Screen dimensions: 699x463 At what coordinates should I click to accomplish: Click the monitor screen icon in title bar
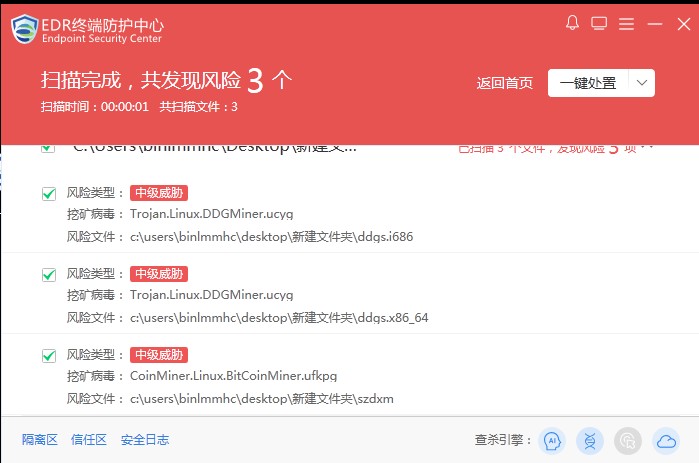(599, 23)
